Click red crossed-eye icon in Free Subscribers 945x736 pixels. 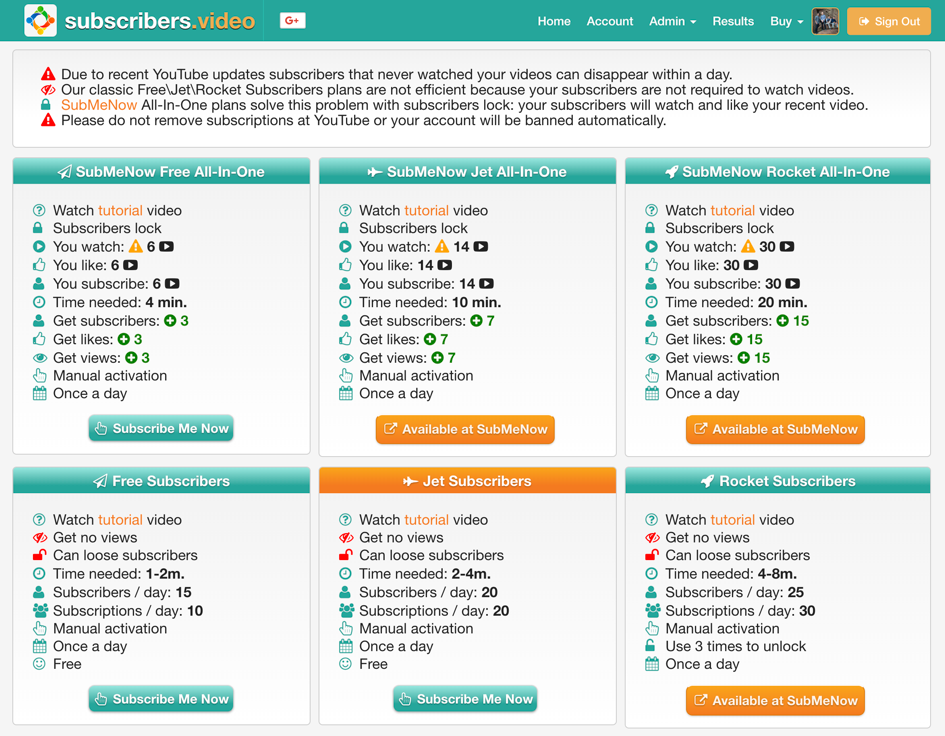pos(40,538)
